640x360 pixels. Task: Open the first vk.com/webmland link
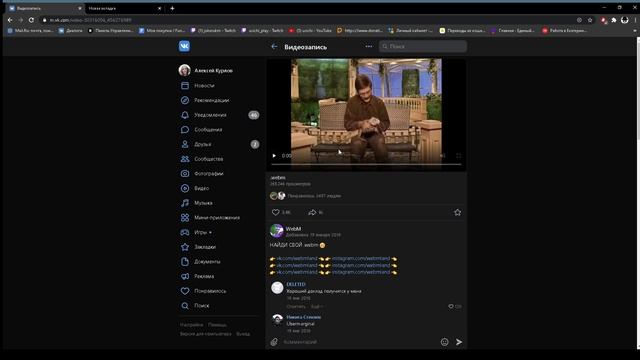(x=297, y=259)
